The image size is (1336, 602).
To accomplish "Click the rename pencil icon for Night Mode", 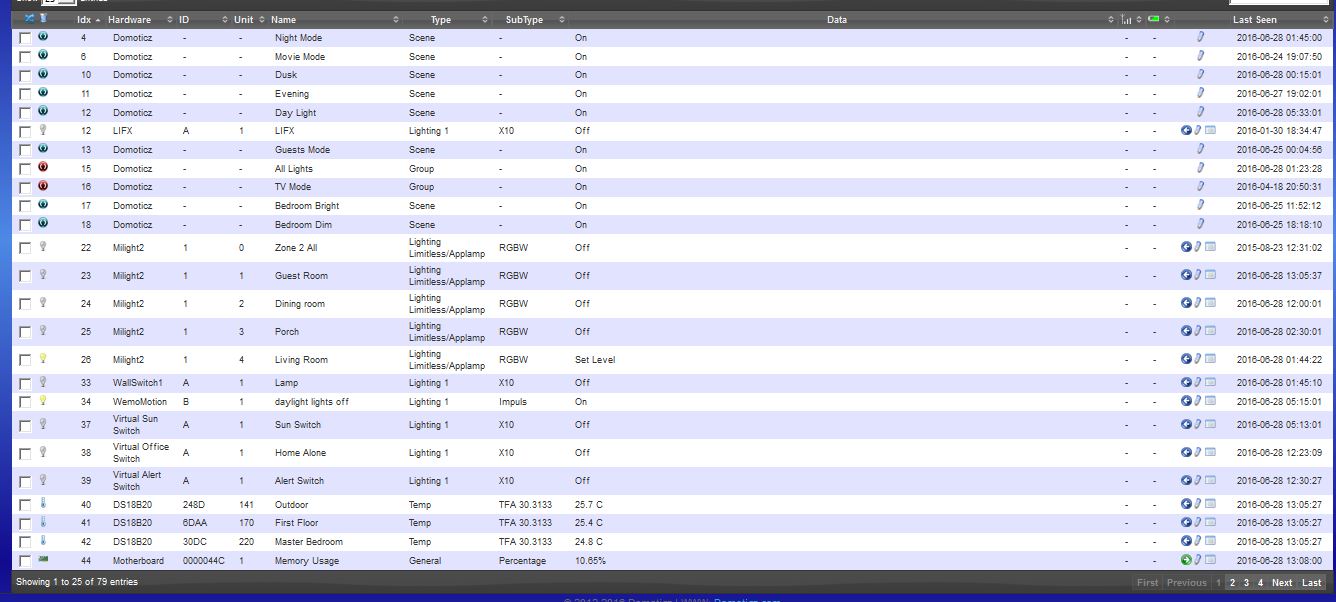I will tap(1200, 37).
